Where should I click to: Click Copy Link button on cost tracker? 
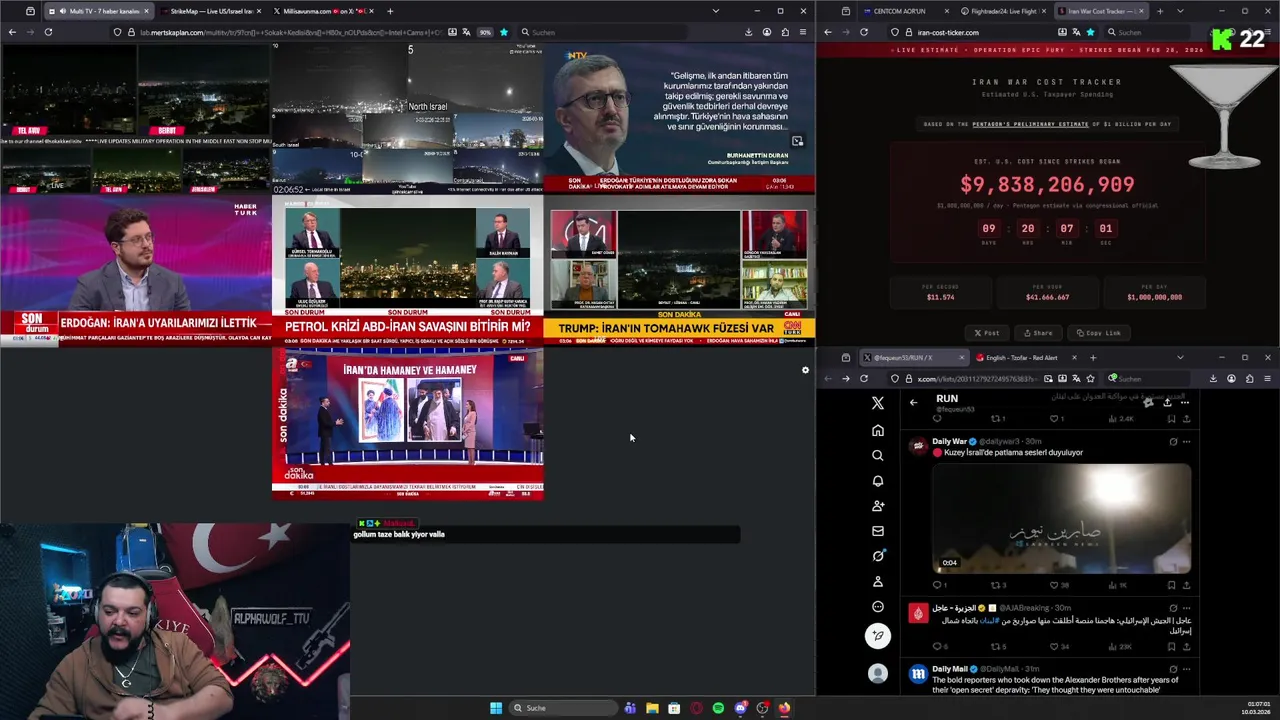(x=1098, y=333)
